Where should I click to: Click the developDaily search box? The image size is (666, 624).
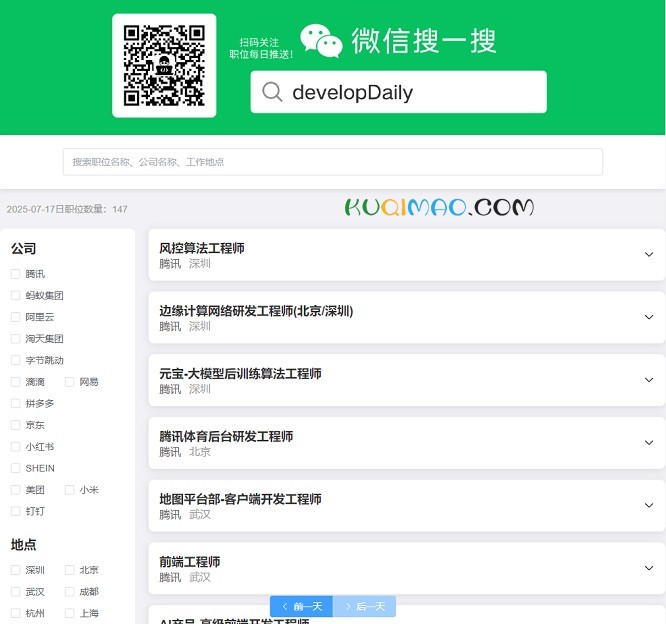point(398,92)
